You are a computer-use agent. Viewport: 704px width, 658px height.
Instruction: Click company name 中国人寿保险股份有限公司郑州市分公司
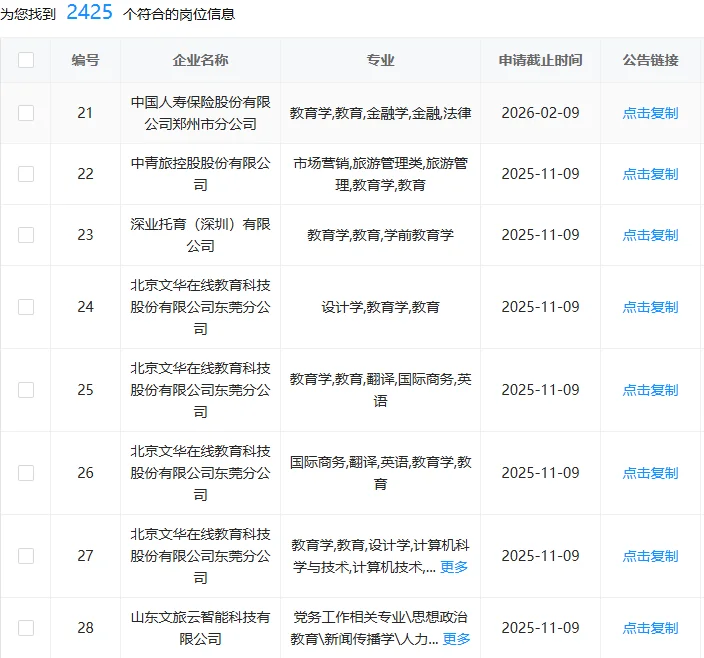click(201, 113)
